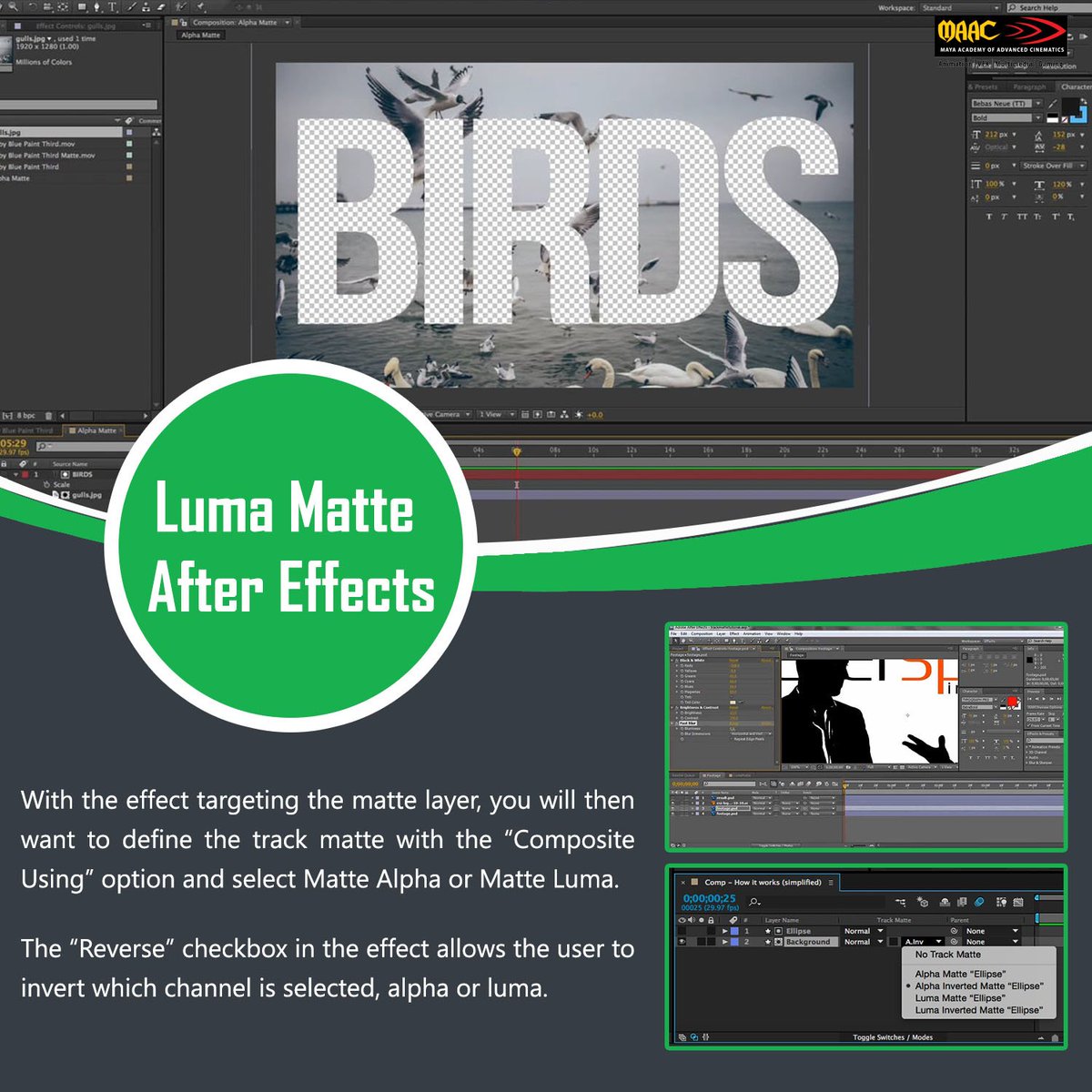Choose Luma Inverted Matte "Ellipse" option

979,1009
